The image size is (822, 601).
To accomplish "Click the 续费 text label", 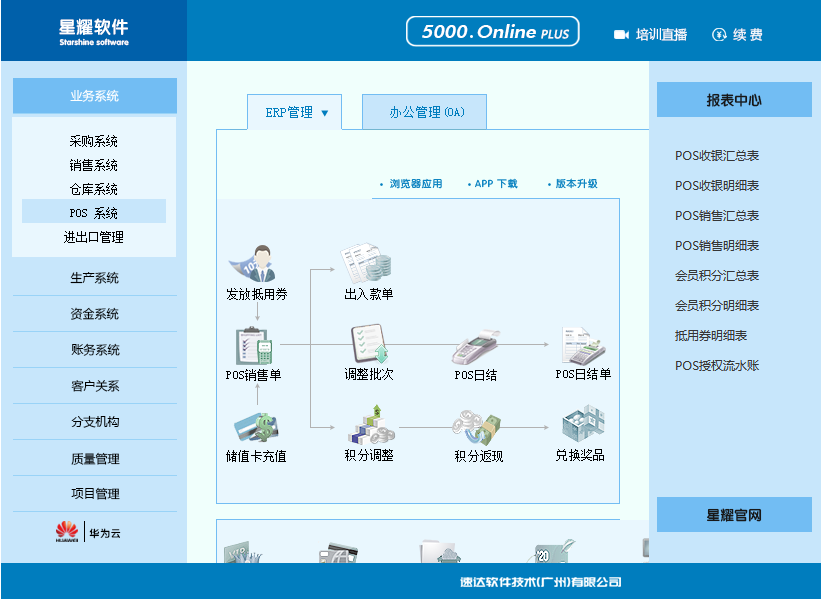I will [748, 35].
